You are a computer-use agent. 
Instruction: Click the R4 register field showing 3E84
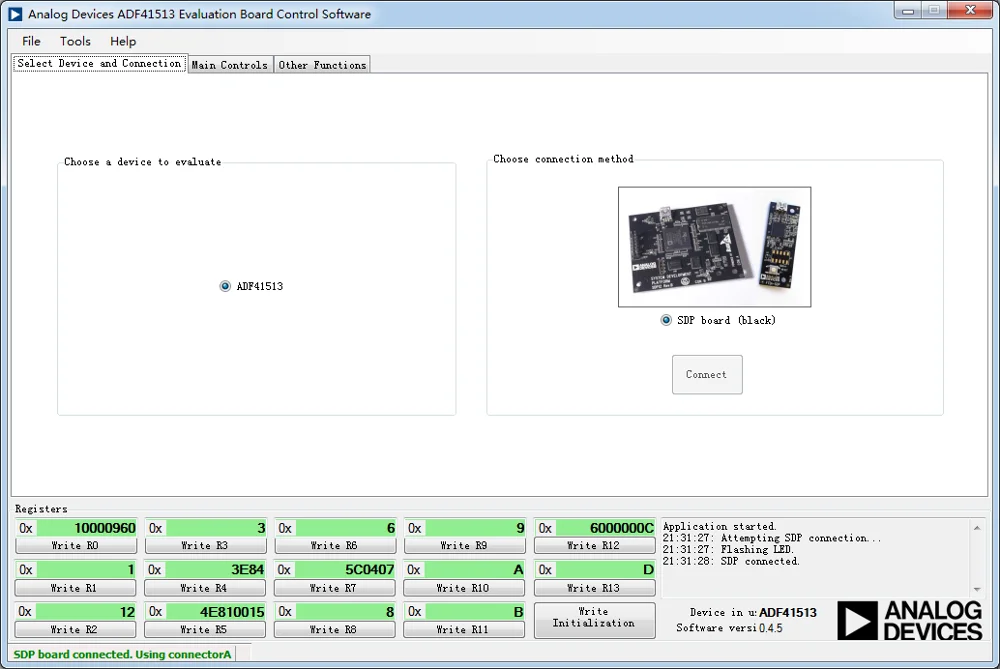tap(216, 570)
